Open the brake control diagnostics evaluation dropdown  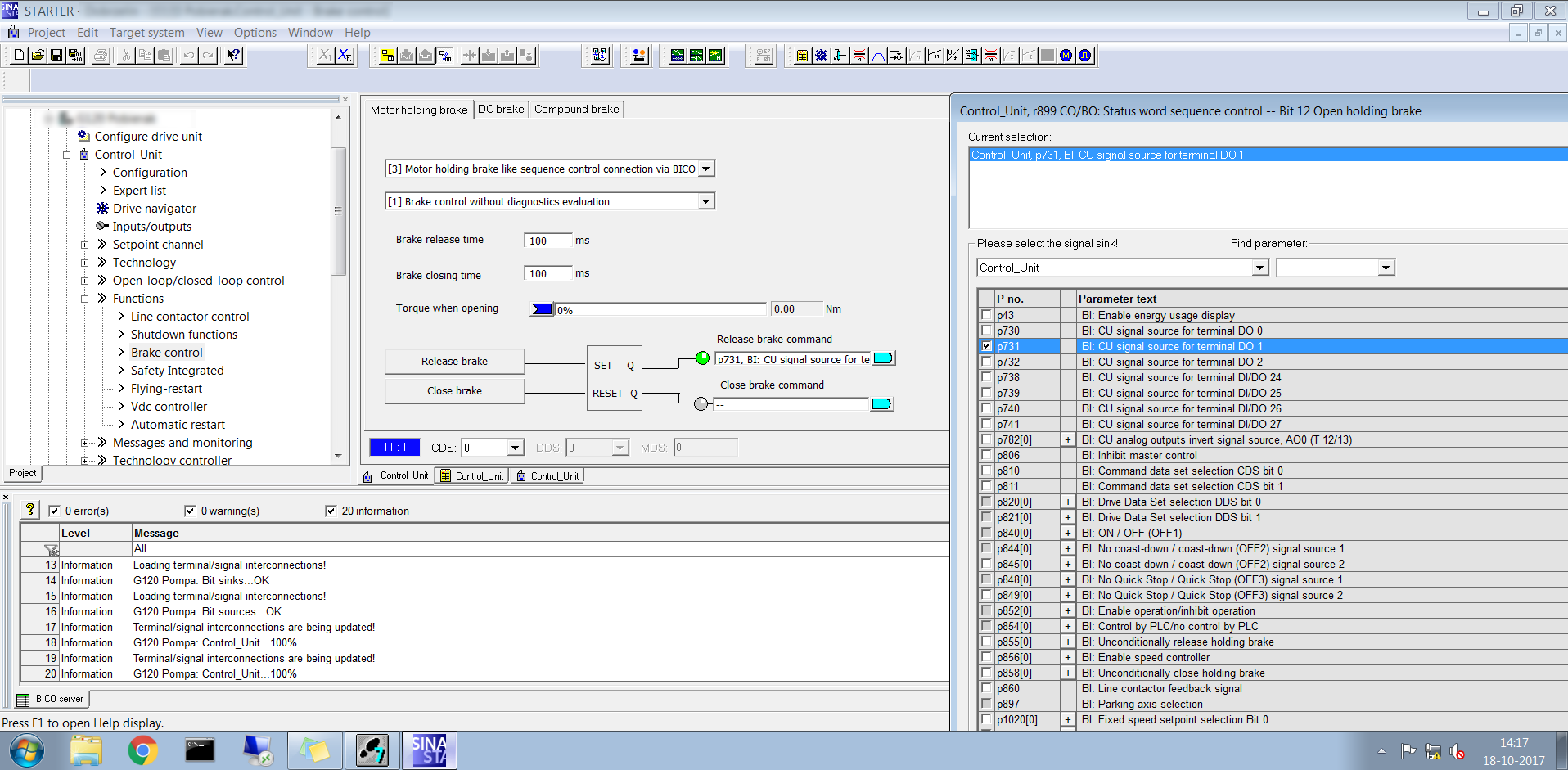(706, 201)
